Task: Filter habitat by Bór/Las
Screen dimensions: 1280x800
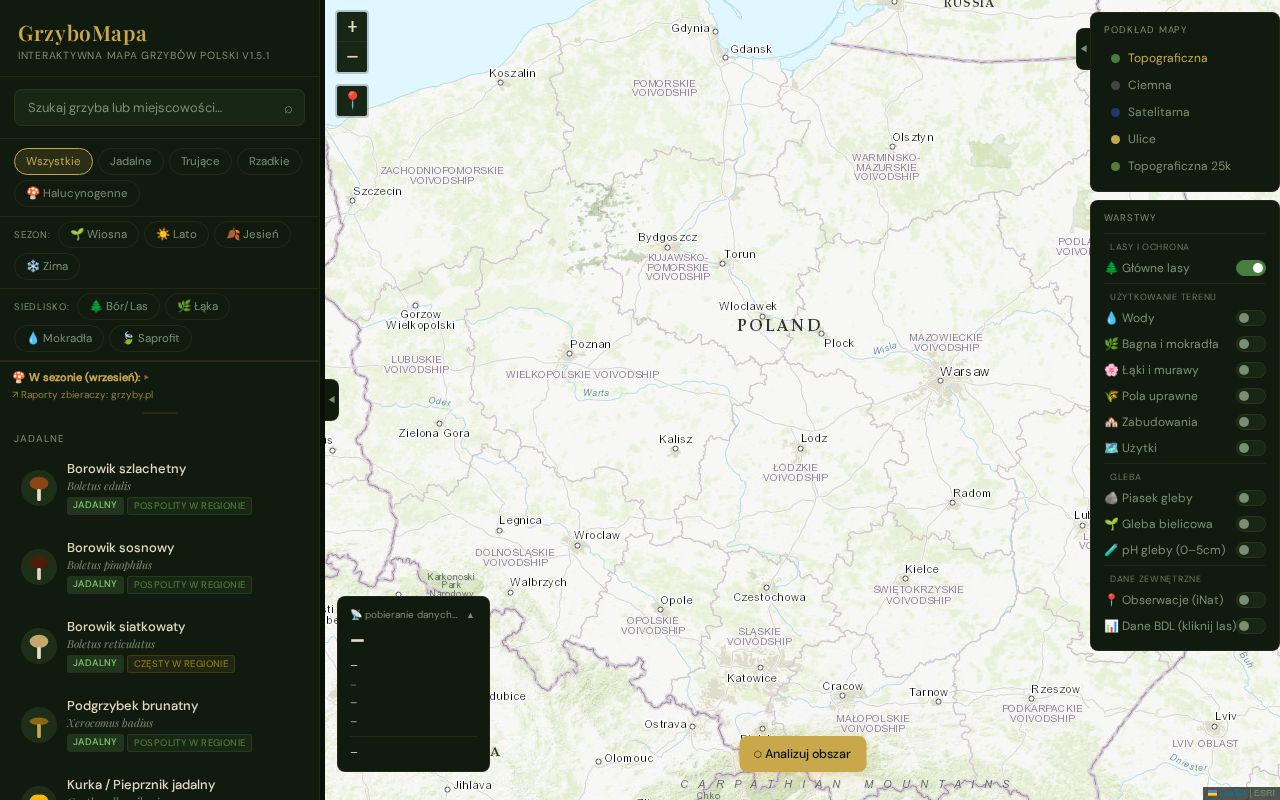Action: 118,306
